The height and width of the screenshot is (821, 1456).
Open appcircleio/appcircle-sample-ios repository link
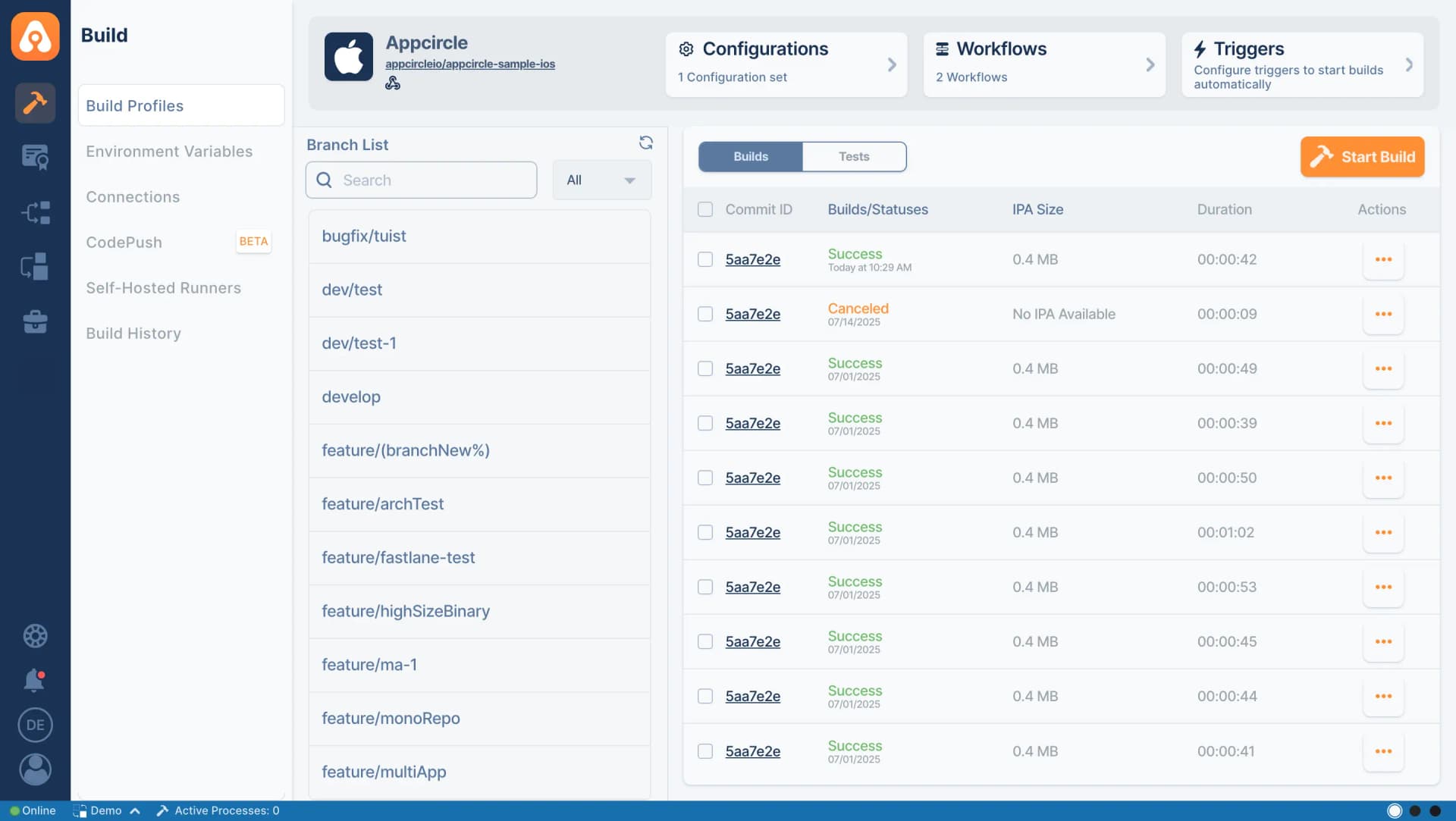tap(470, 64)
